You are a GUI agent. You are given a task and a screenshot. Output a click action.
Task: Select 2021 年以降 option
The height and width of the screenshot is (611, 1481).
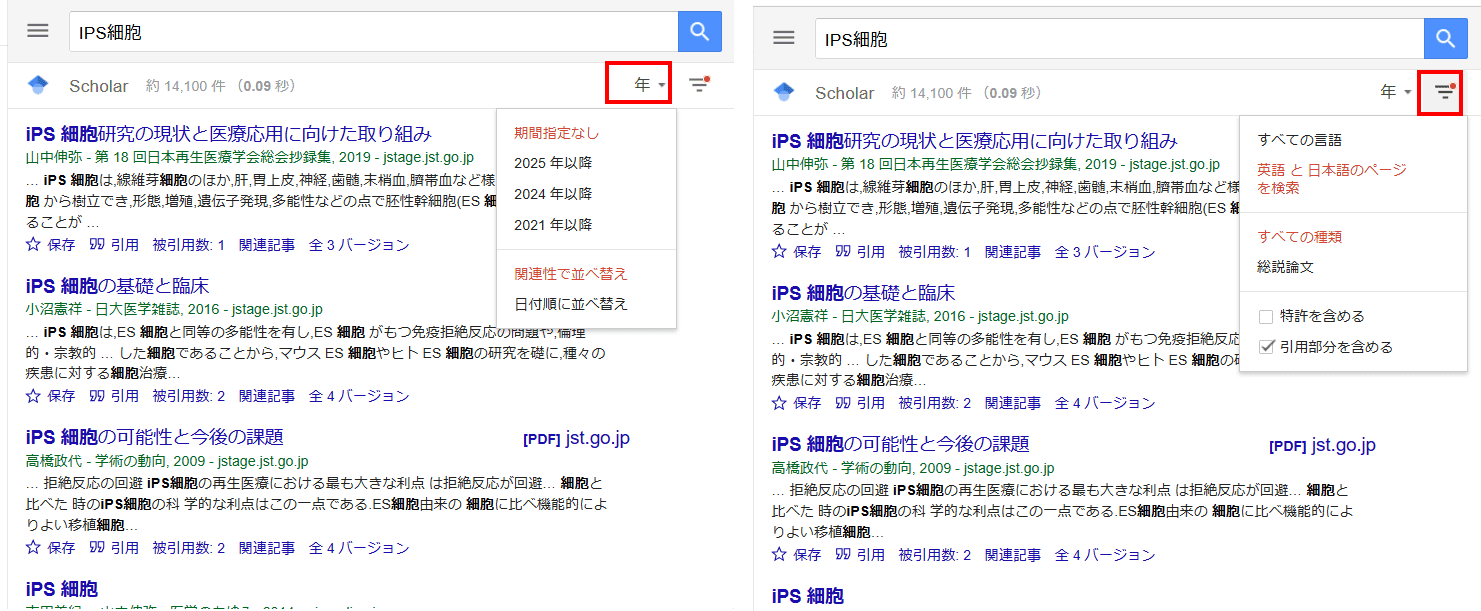point(553,225)
